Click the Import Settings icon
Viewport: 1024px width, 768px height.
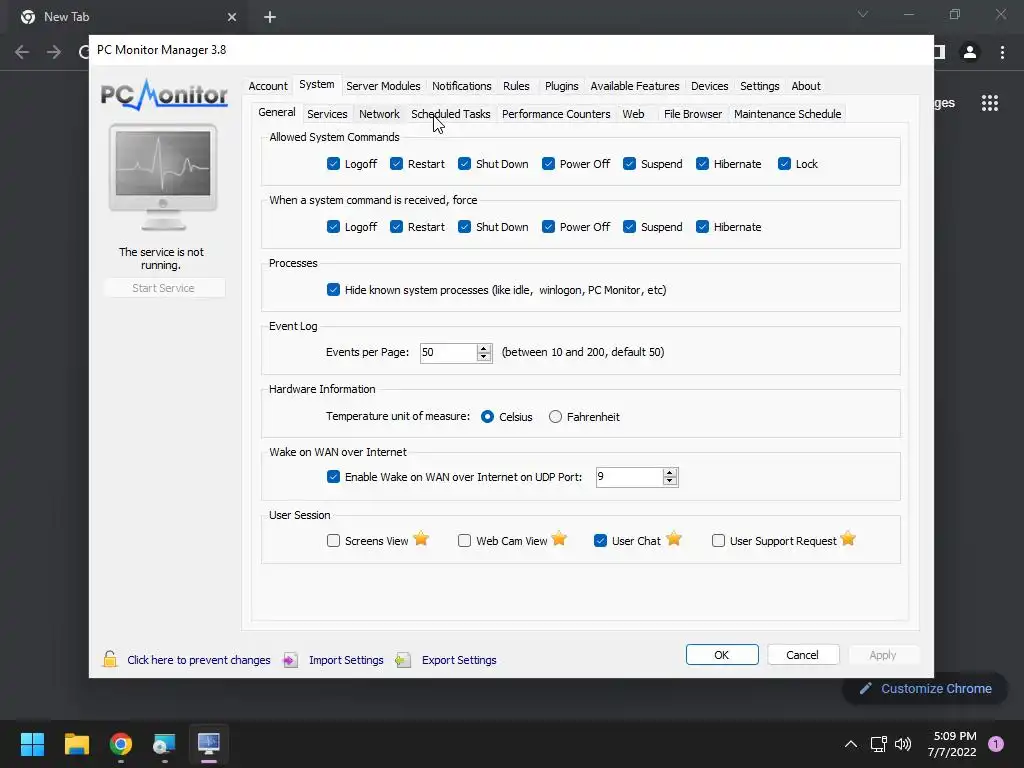coord(291,660)
